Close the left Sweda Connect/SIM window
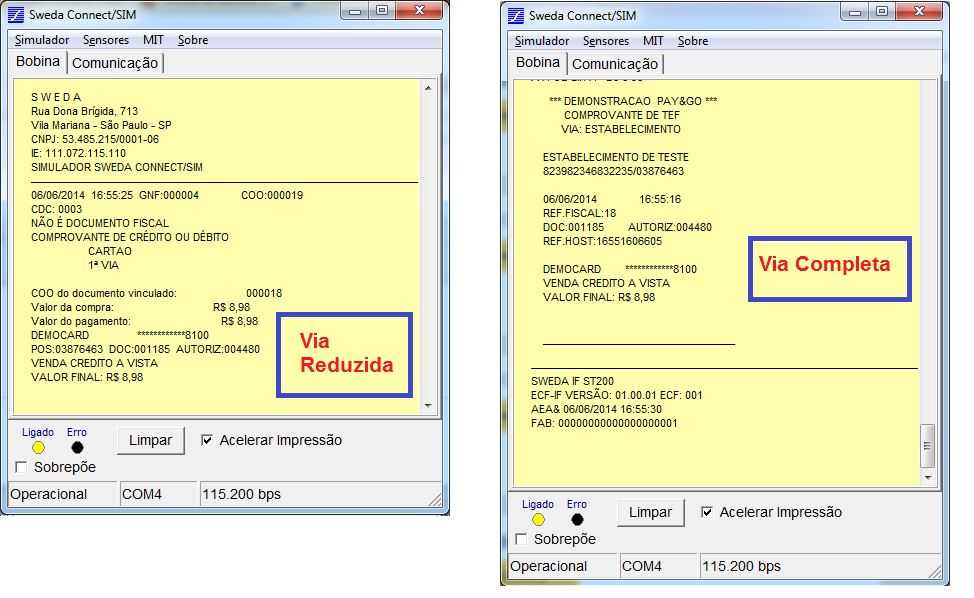974x598 pixels. [419, 11]
